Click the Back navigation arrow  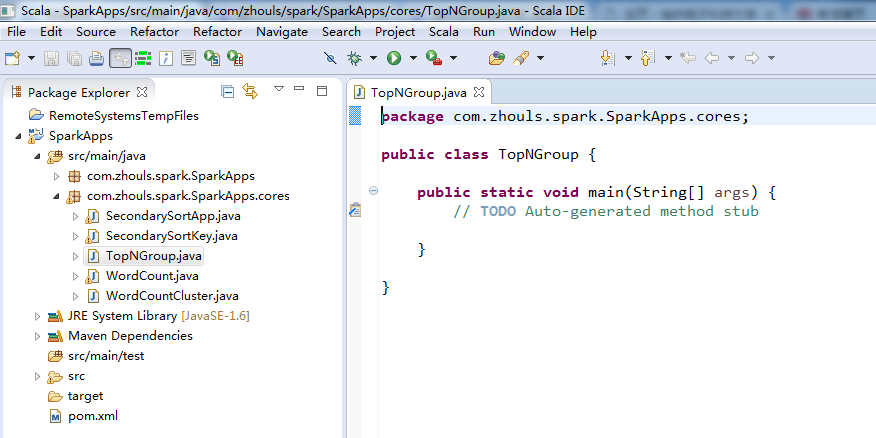click(712, 58)
